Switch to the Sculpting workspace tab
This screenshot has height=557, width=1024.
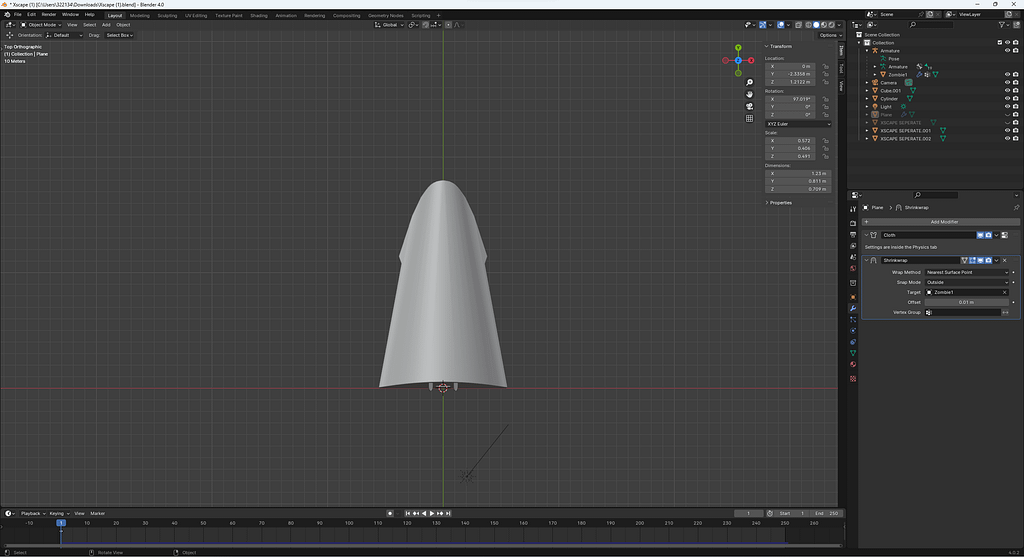(167, 15)
